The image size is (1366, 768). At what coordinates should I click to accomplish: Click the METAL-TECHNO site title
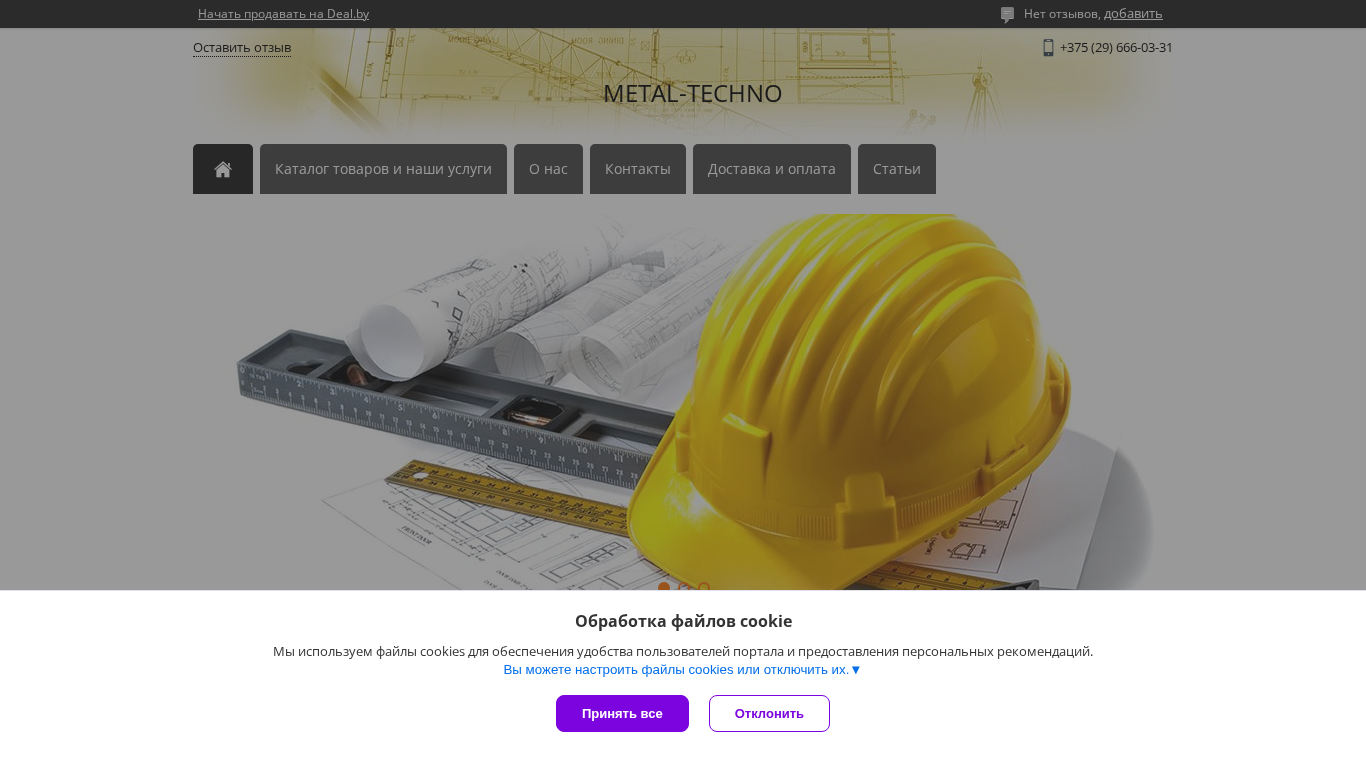pyautogui.click(x=692, y=93)
